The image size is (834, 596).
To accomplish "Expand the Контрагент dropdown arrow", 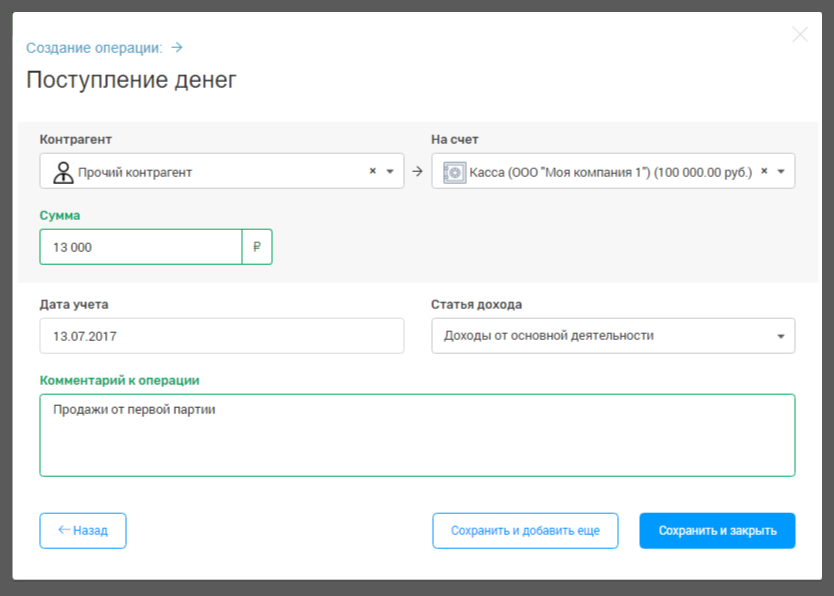I will [390, 171].
